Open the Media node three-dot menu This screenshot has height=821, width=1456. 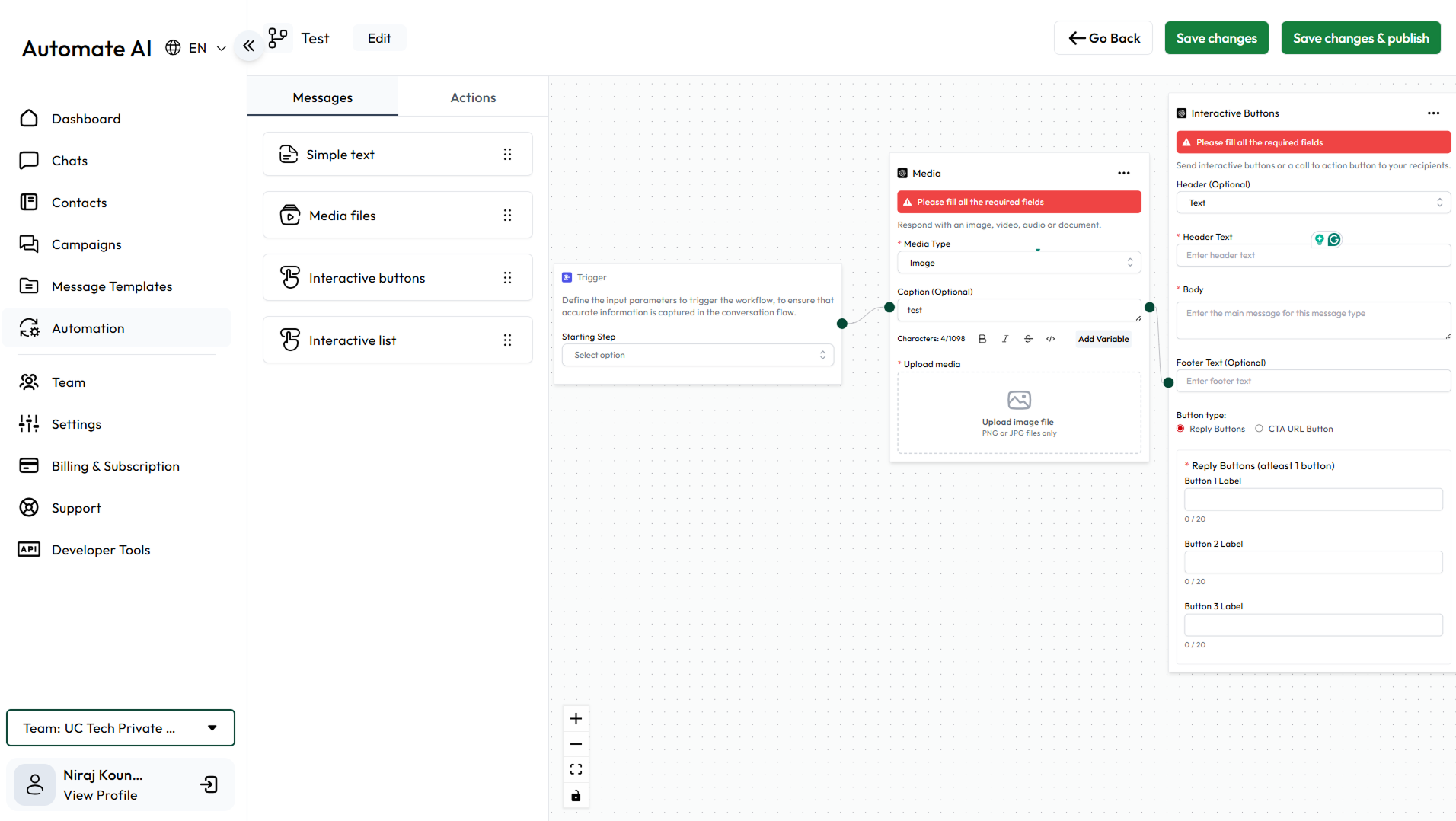(x=1124, y=173)
